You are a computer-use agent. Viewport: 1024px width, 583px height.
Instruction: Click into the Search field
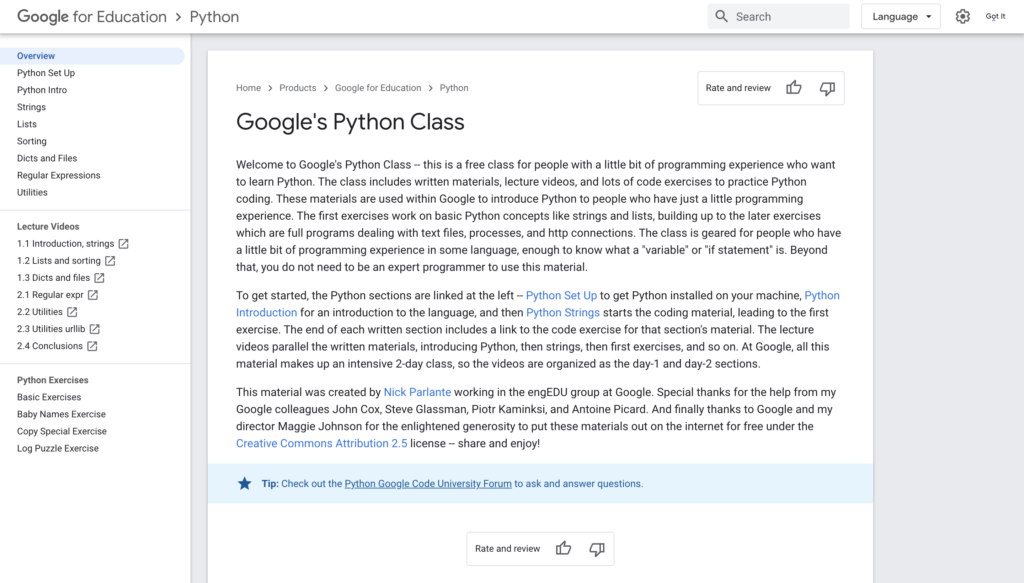pos(778,16)
